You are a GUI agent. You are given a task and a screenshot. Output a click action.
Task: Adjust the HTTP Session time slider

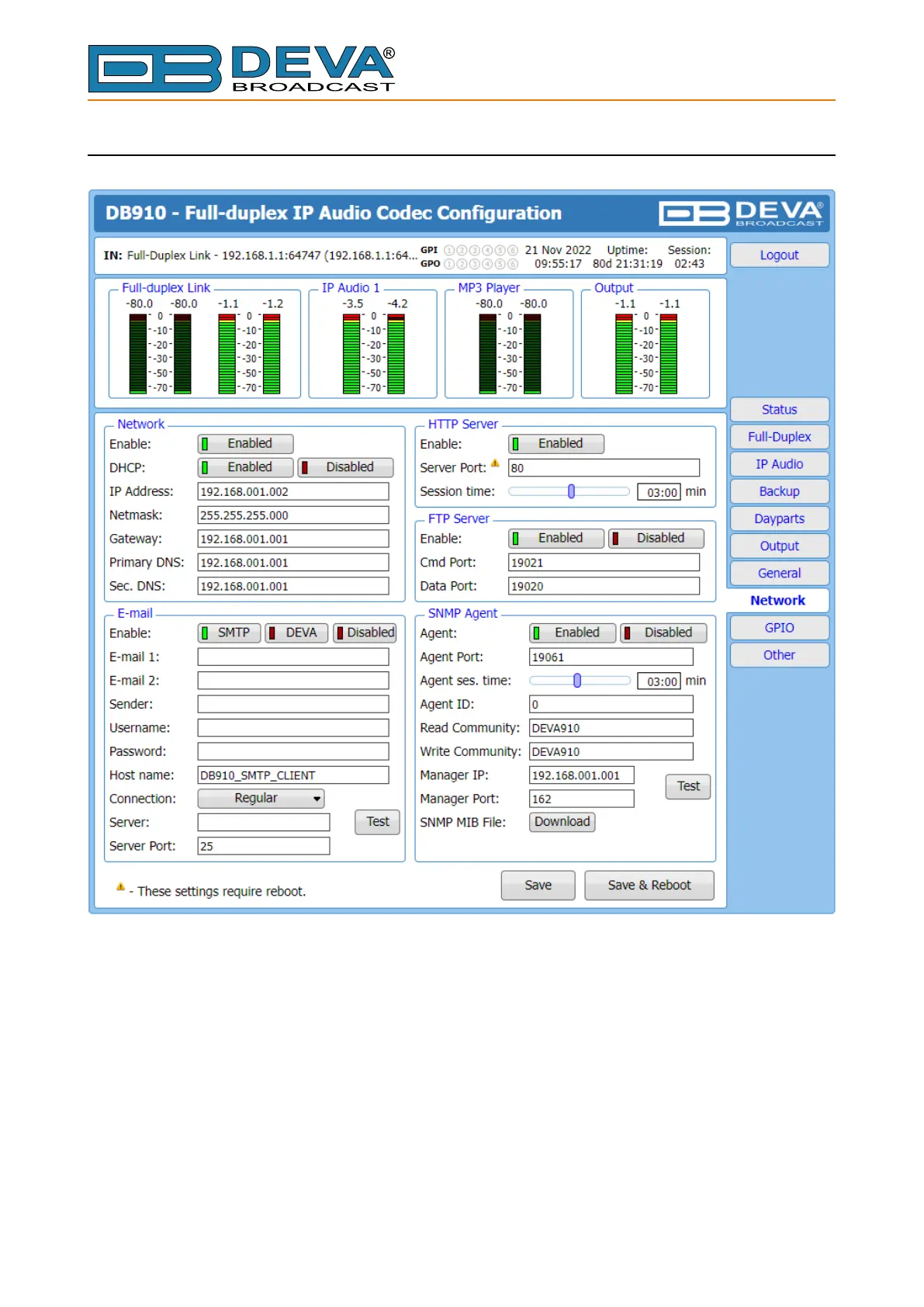pos(572,491)
